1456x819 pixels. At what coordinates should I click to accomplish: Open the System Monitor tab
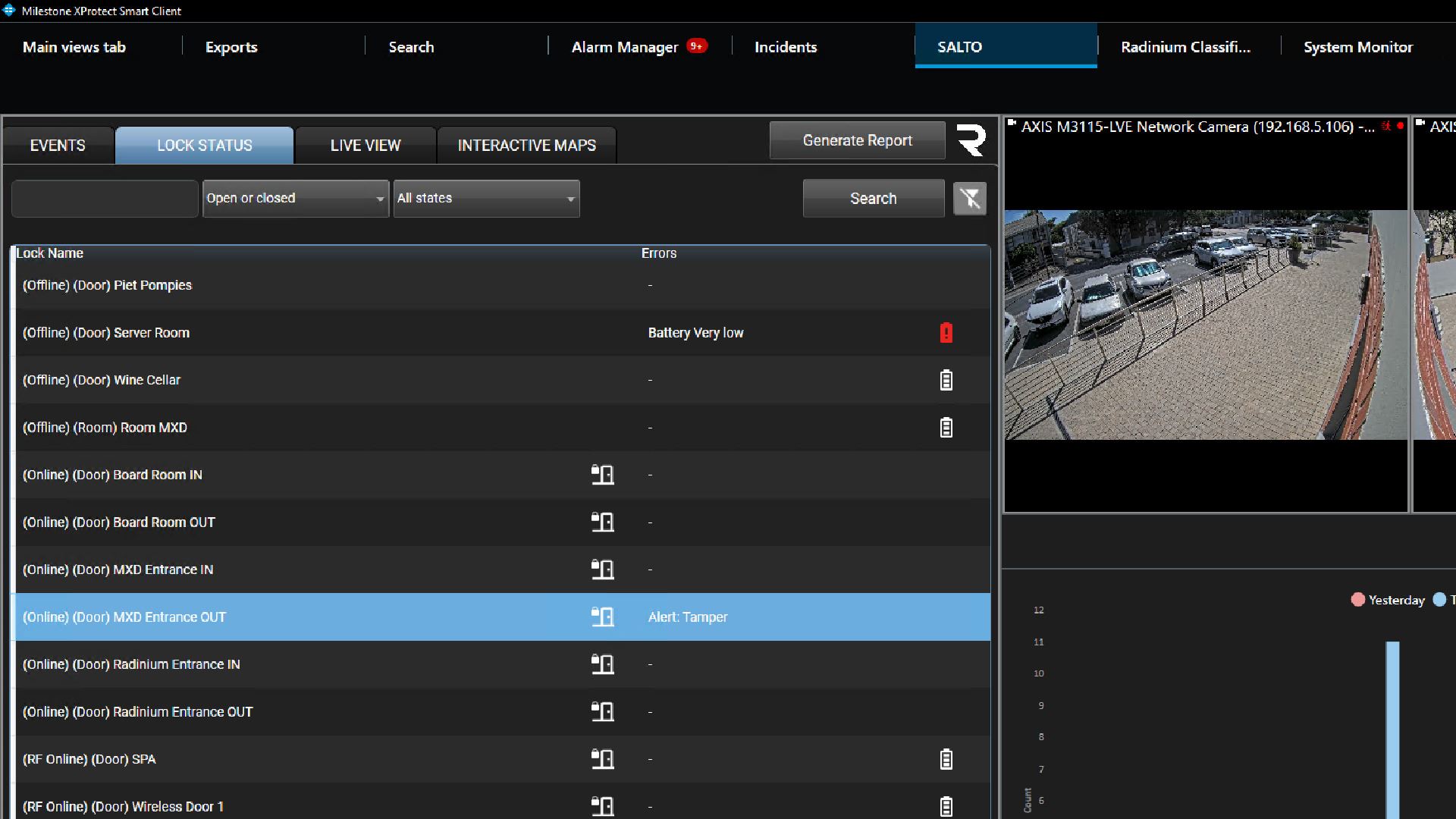coord(1358,47)
